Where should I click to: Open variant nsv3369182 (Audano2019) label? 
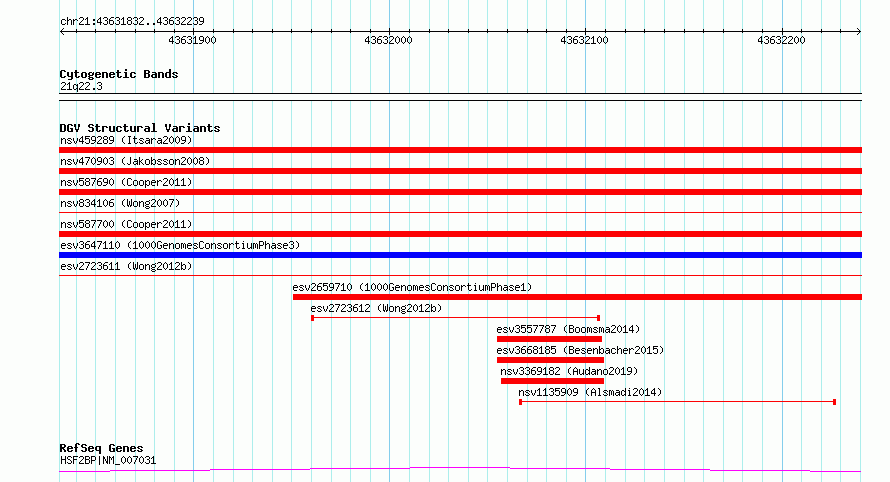(x=569, y=371)
